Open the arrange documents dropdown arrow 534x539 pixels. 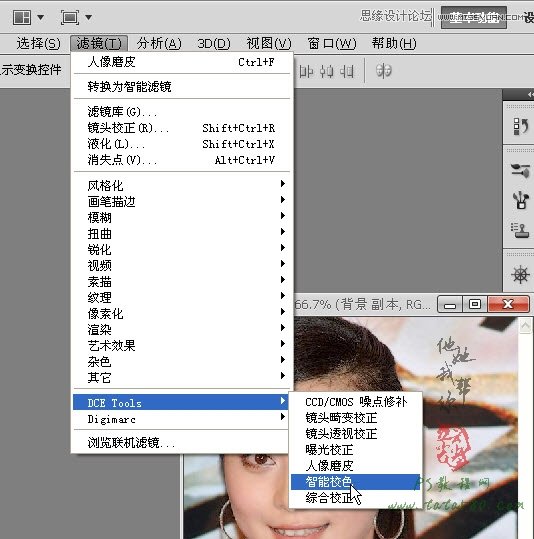[x=41, y=17]
